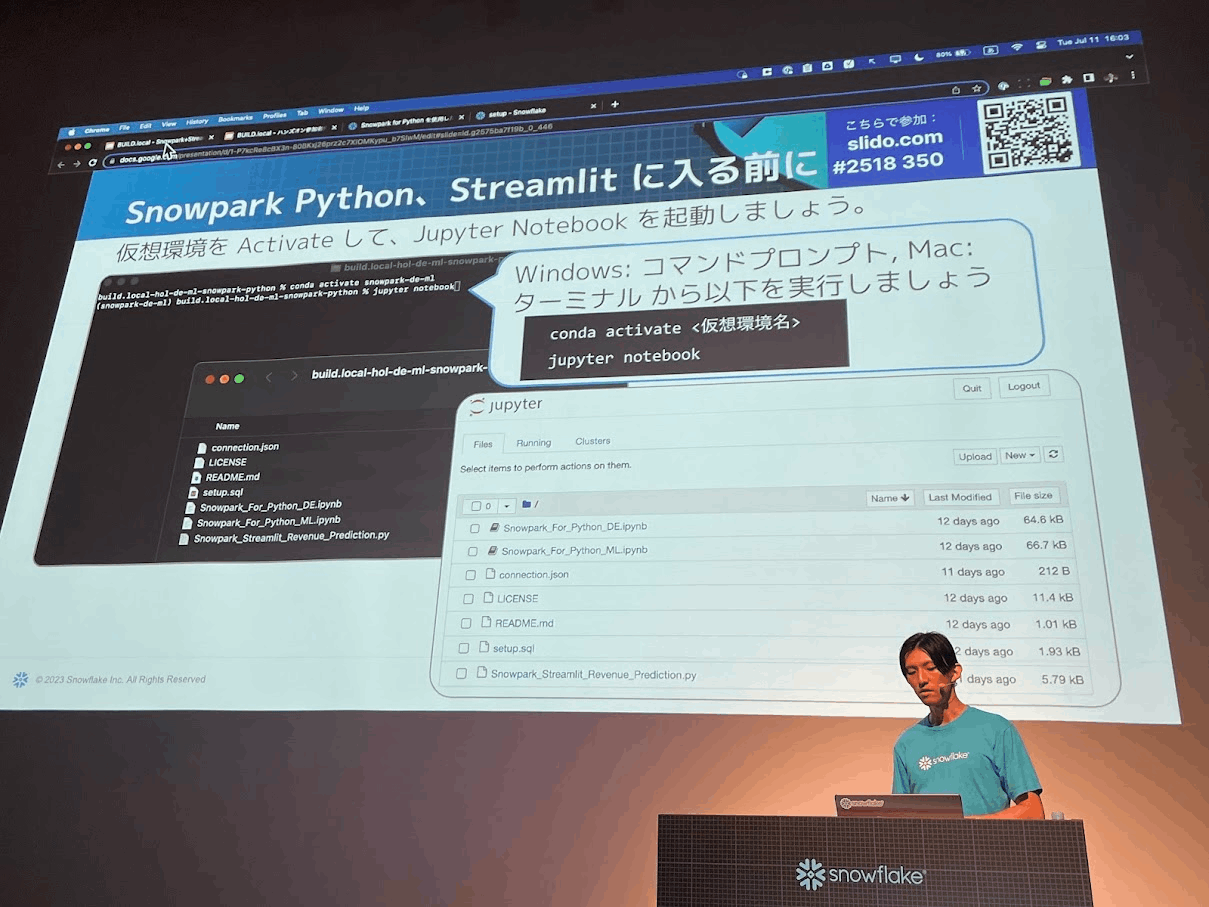The height and width of the screenshot is (907, 1209).
Task: Click the slido QR code
Action: click(1028, 132)
